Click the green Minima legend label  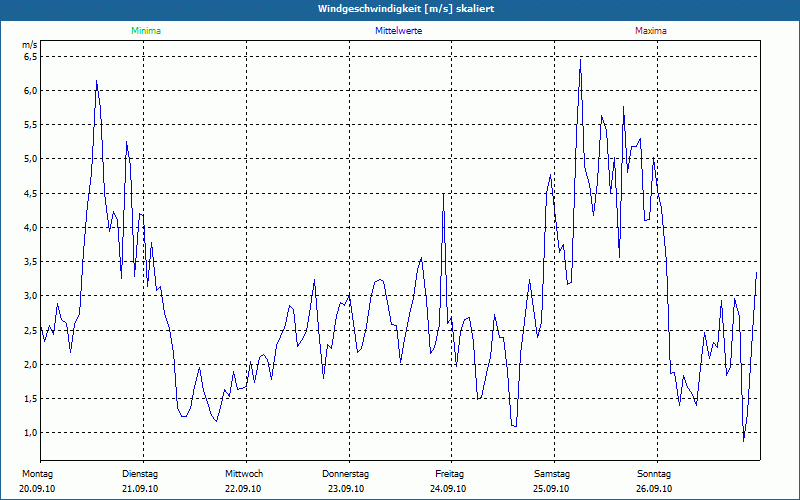coord(146,31)
